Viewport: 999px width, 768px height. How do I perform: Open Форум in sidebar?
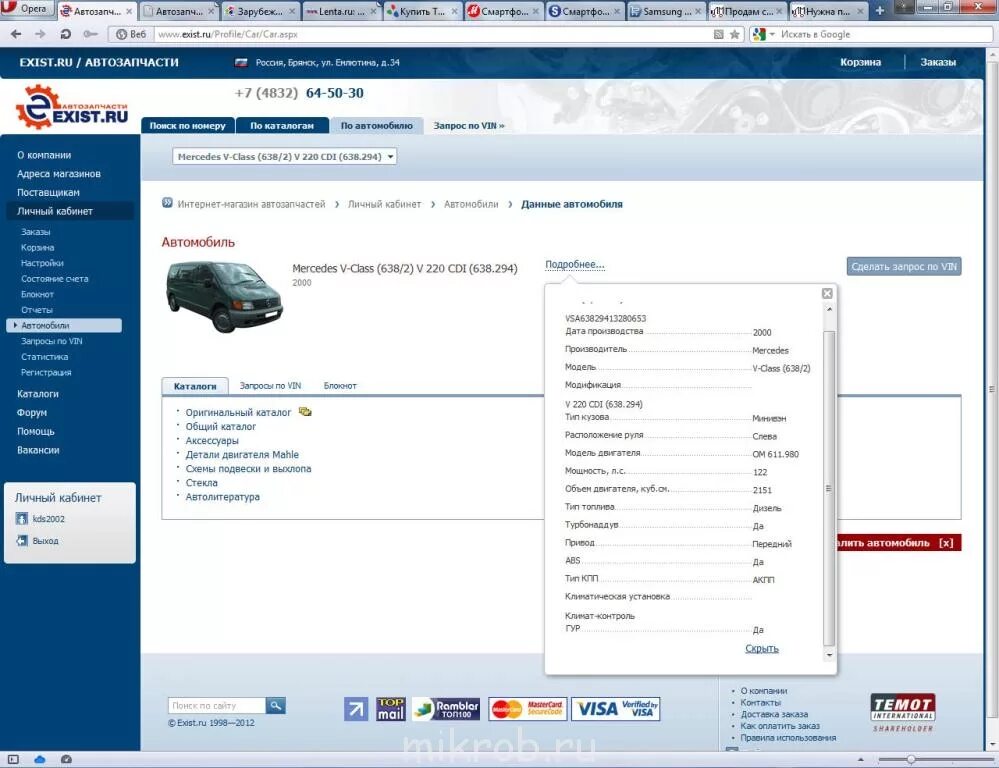32,412
